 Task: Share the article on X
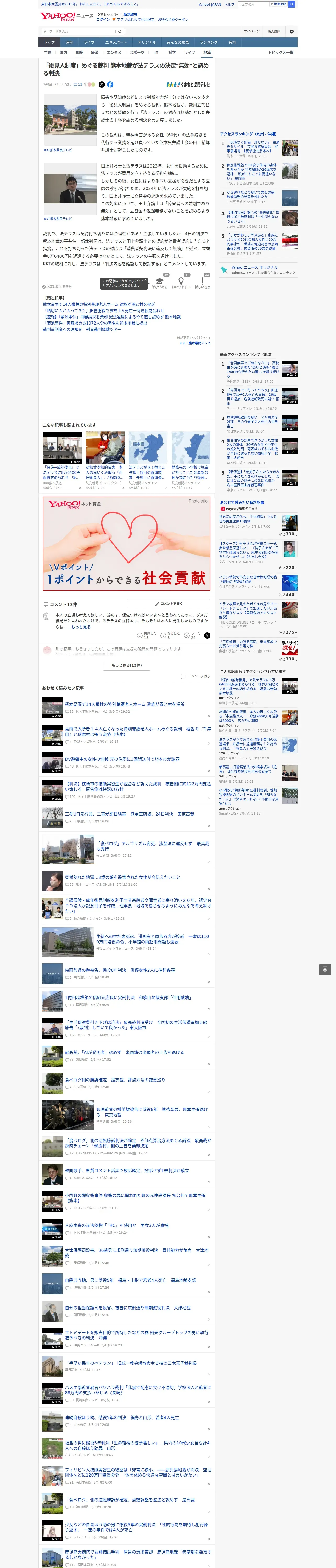point(102,85)
